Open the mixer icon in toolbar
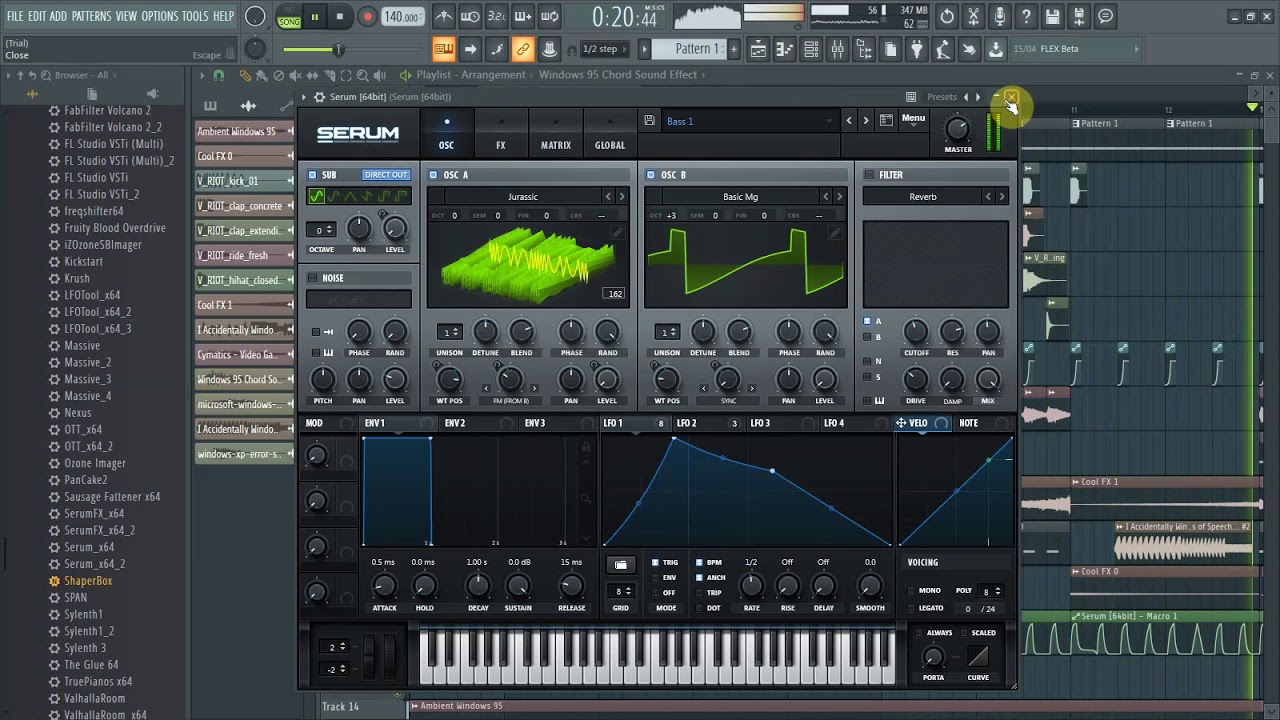 [838, 49]
